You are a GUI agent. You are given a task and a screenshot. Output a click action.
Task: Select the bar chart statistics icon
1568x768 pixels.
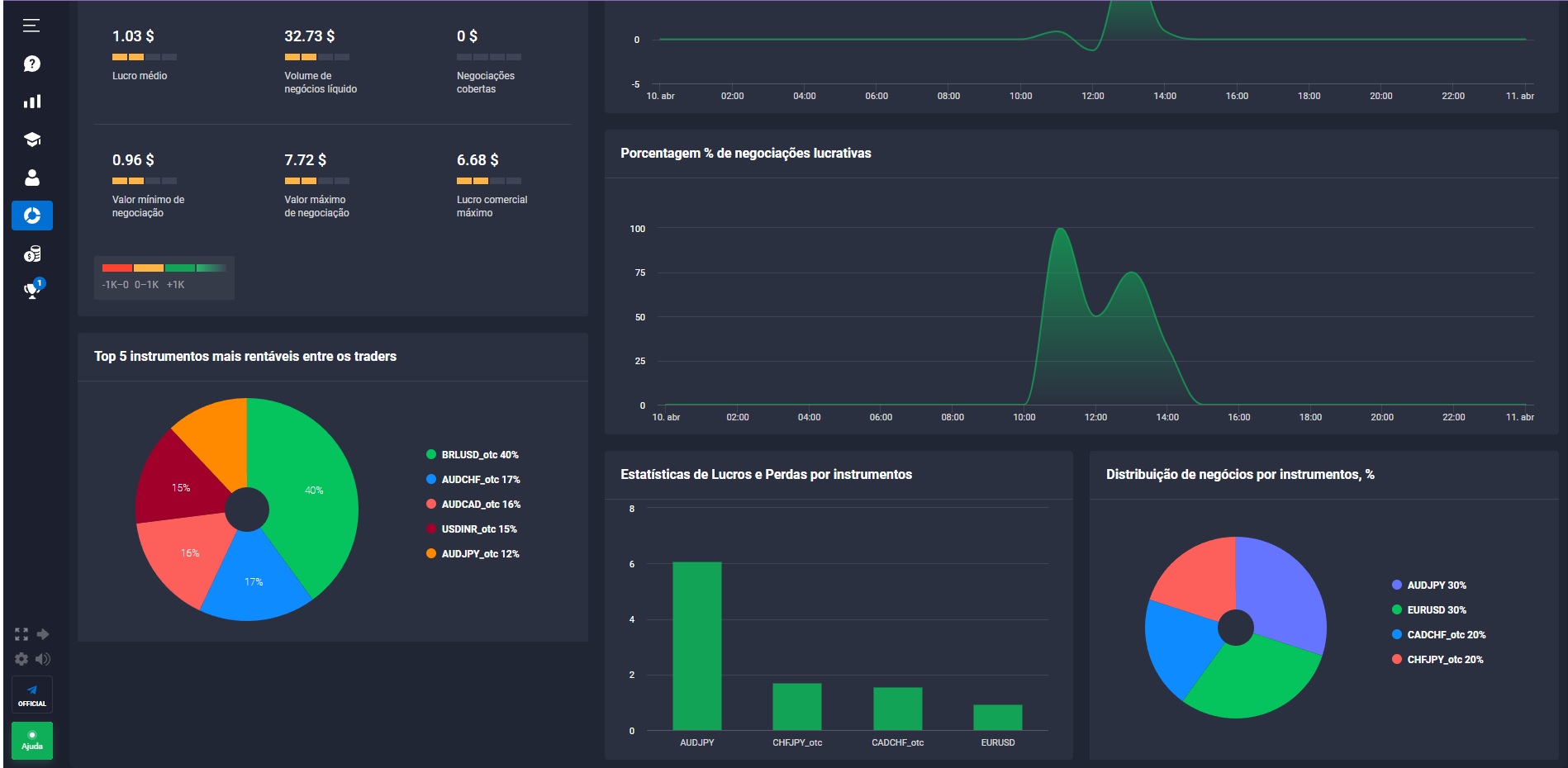[x=31, y=101]
